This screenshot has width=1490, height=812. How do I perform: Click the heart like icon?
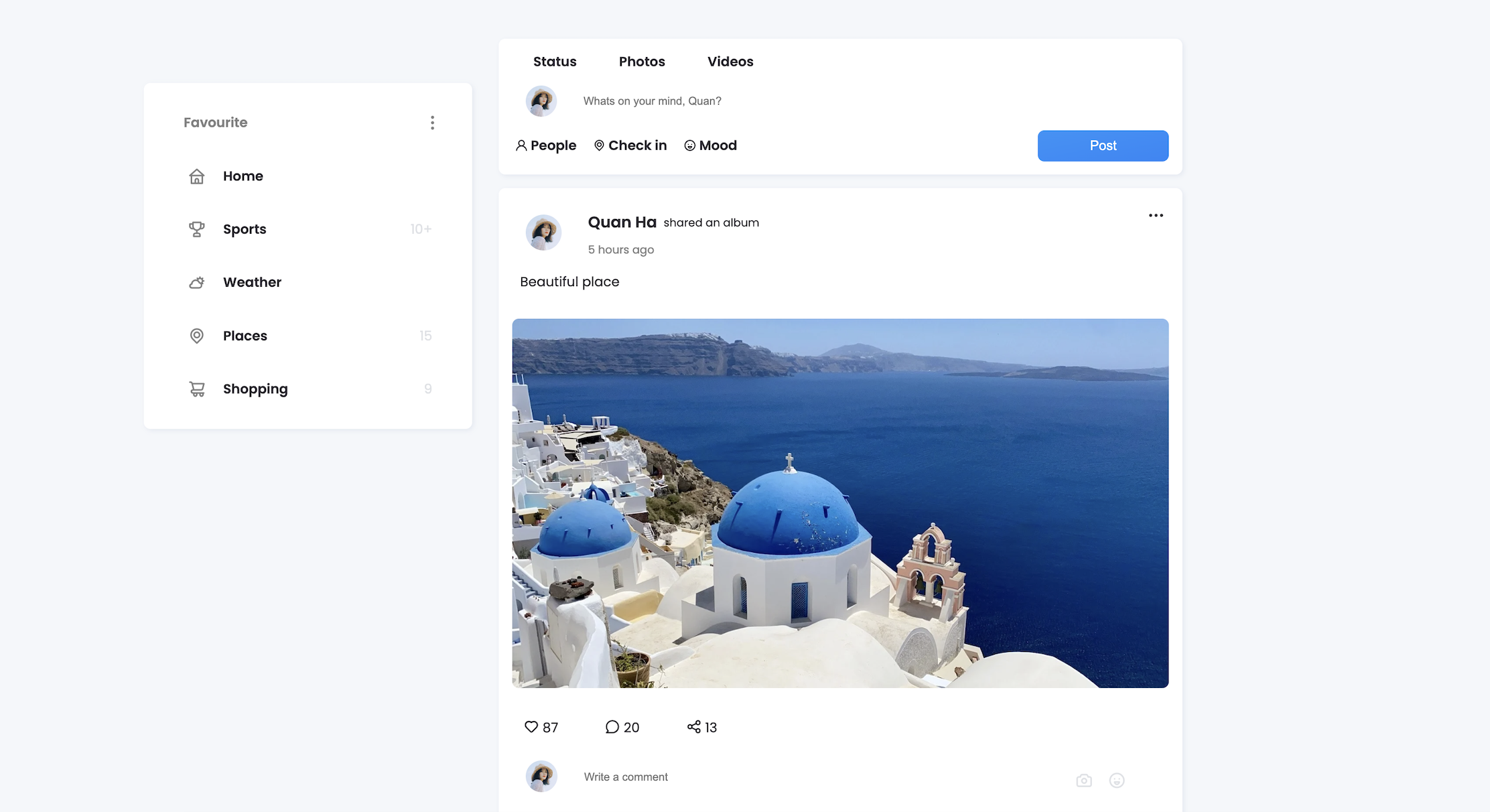coord(531,727)
